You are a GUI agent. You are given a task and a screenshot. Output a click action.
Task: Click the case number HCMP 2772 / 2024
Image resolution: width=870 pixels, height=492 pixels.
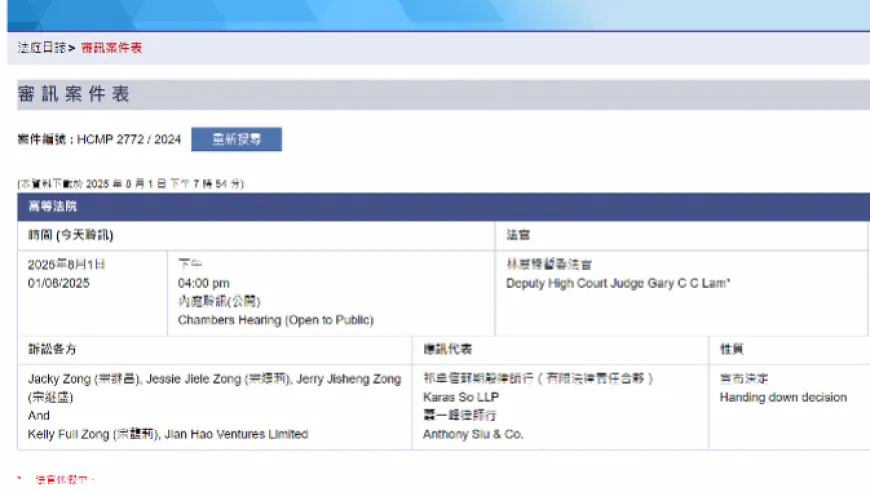(129, 140)
